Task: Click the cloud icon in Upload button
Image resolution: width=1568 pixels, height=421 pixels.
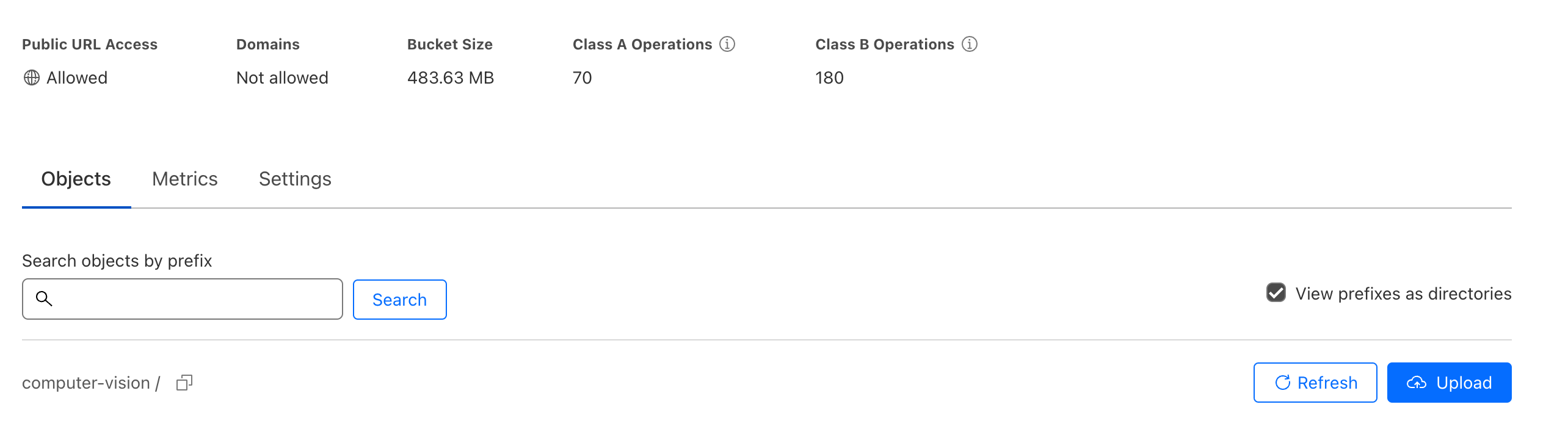Action: click(1417, 383)
